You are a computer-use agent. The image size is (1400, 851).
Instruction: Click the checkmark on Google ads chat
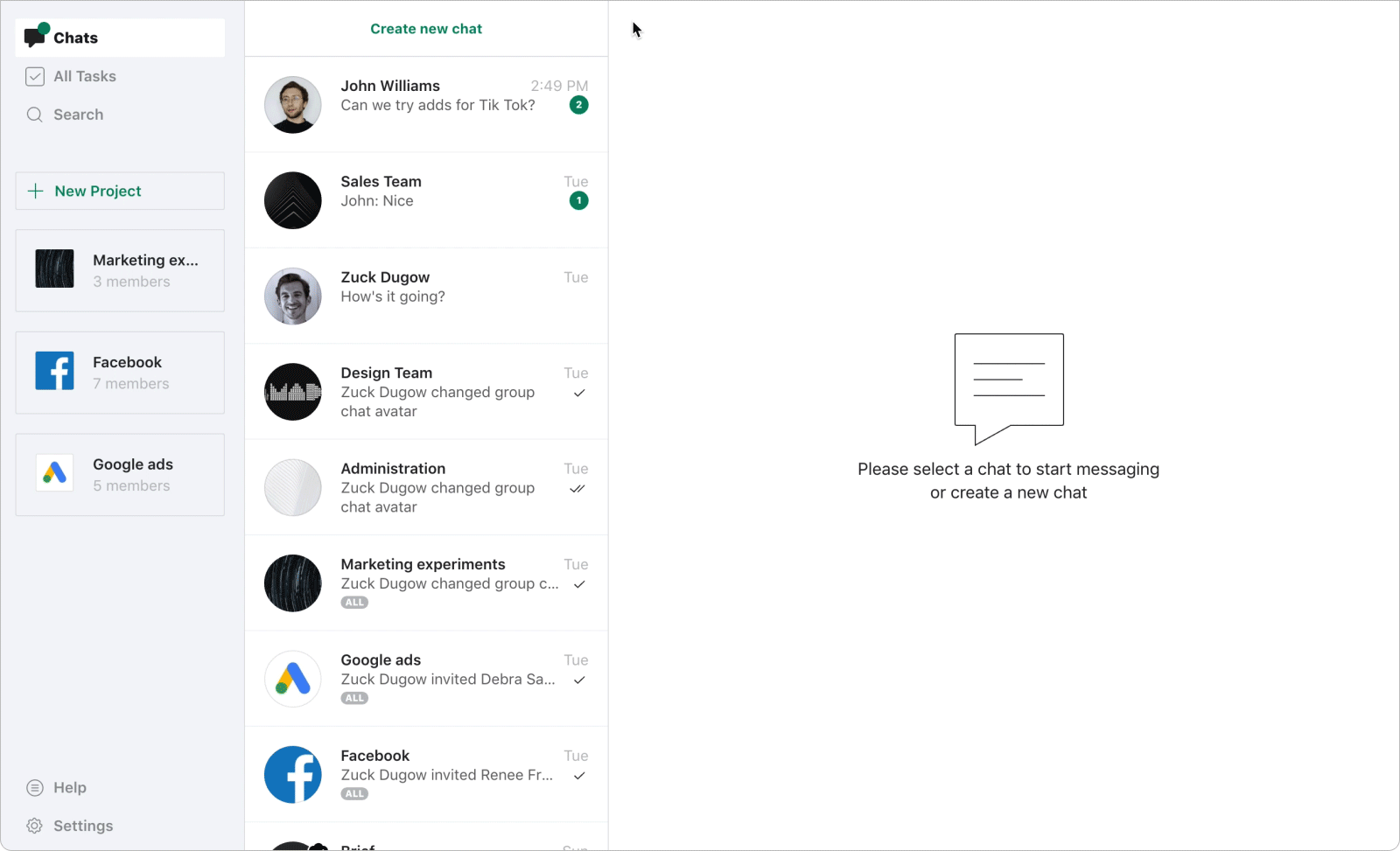coord(579,680)
